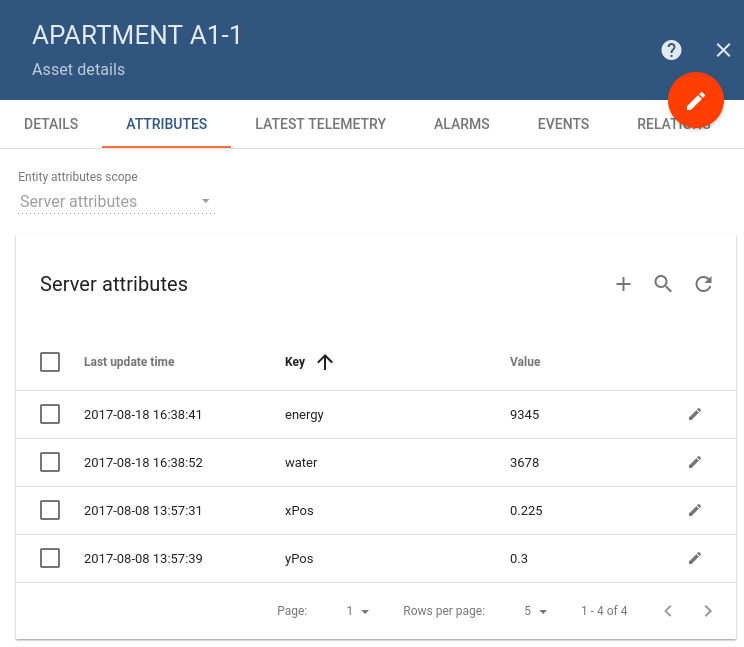Screen dimensions: 744x647
Task: Add a new server attribute with plus icon
Action: pyautogui.click(x=623, y=284)
